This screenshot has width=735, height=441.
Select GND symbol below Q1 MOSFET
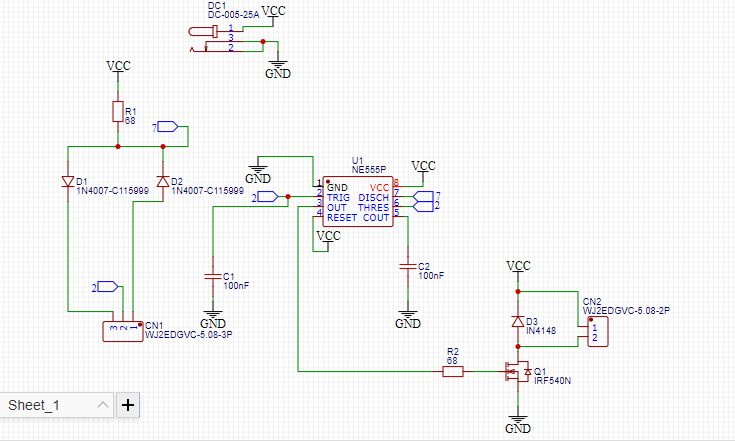click(518, 424)
